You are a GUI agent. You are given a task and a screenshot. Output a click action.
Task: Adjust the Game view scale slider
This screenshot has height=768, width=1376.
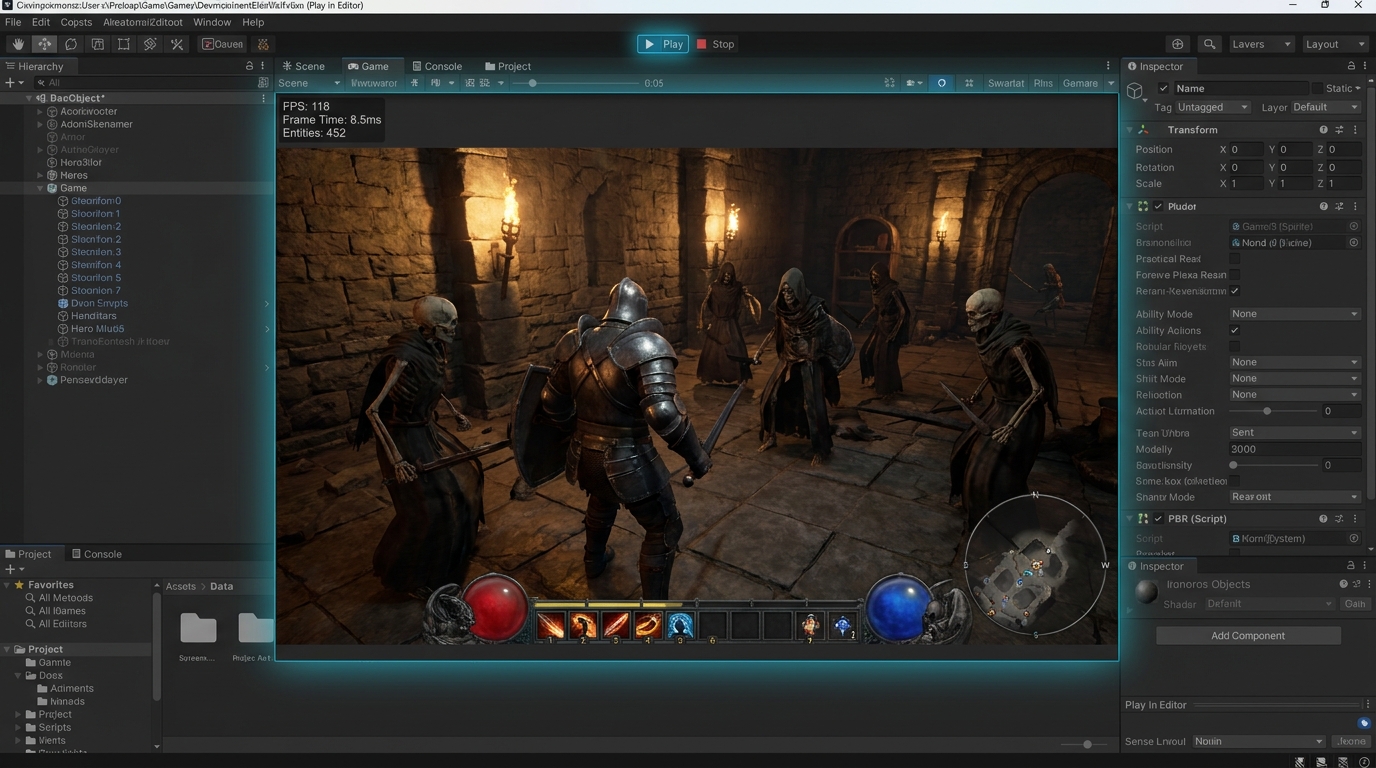pos(575,83)
